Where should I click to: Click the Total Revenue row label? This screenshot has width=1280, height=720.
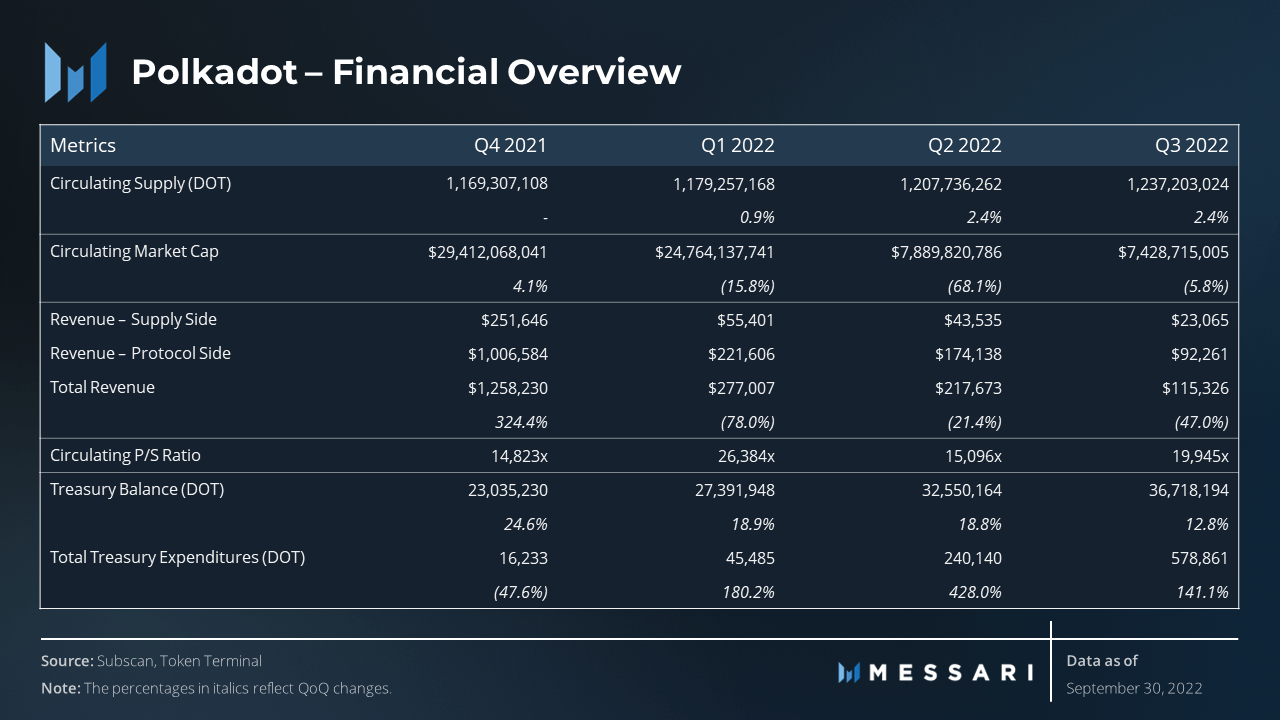102,387
